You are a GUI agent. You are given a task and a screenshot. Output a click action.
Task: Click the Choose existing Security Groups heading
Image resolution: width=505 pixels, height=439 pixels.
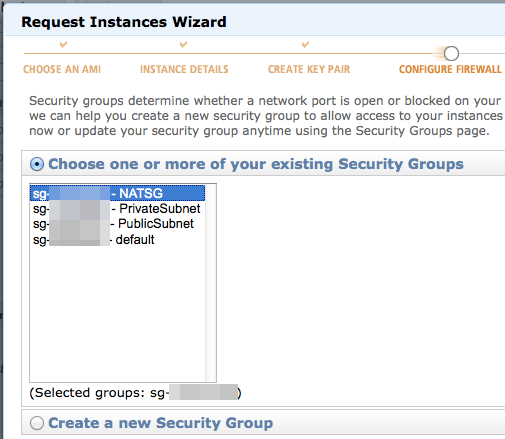click(x=256, y=164)
